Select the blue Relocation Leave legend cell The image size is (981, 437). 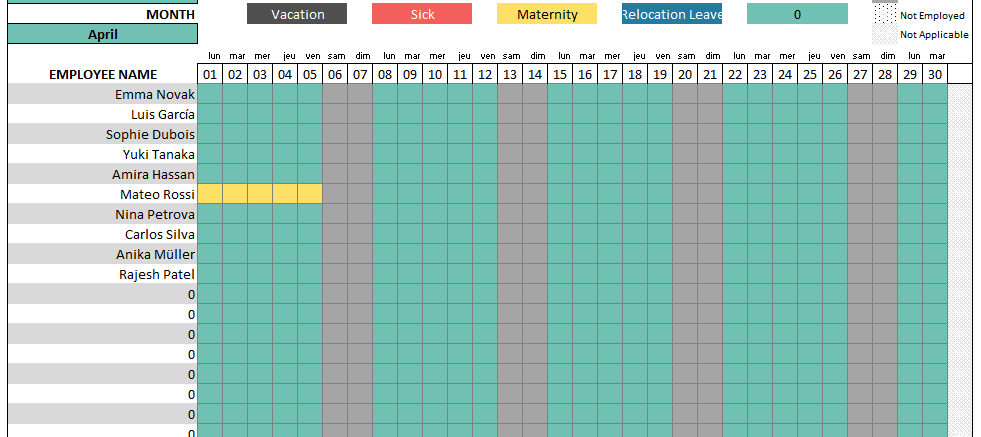pos(672,14)
